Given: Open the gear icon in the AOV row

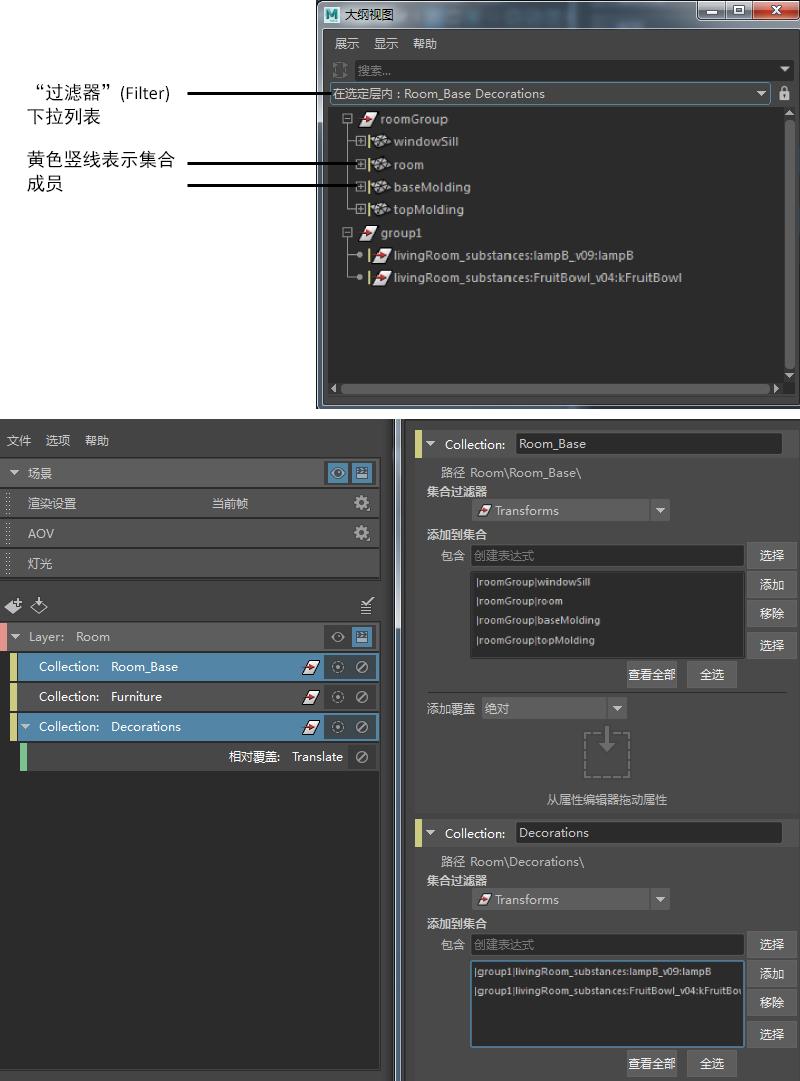Looking at the screenshot, I should click(x=361, y=533).
